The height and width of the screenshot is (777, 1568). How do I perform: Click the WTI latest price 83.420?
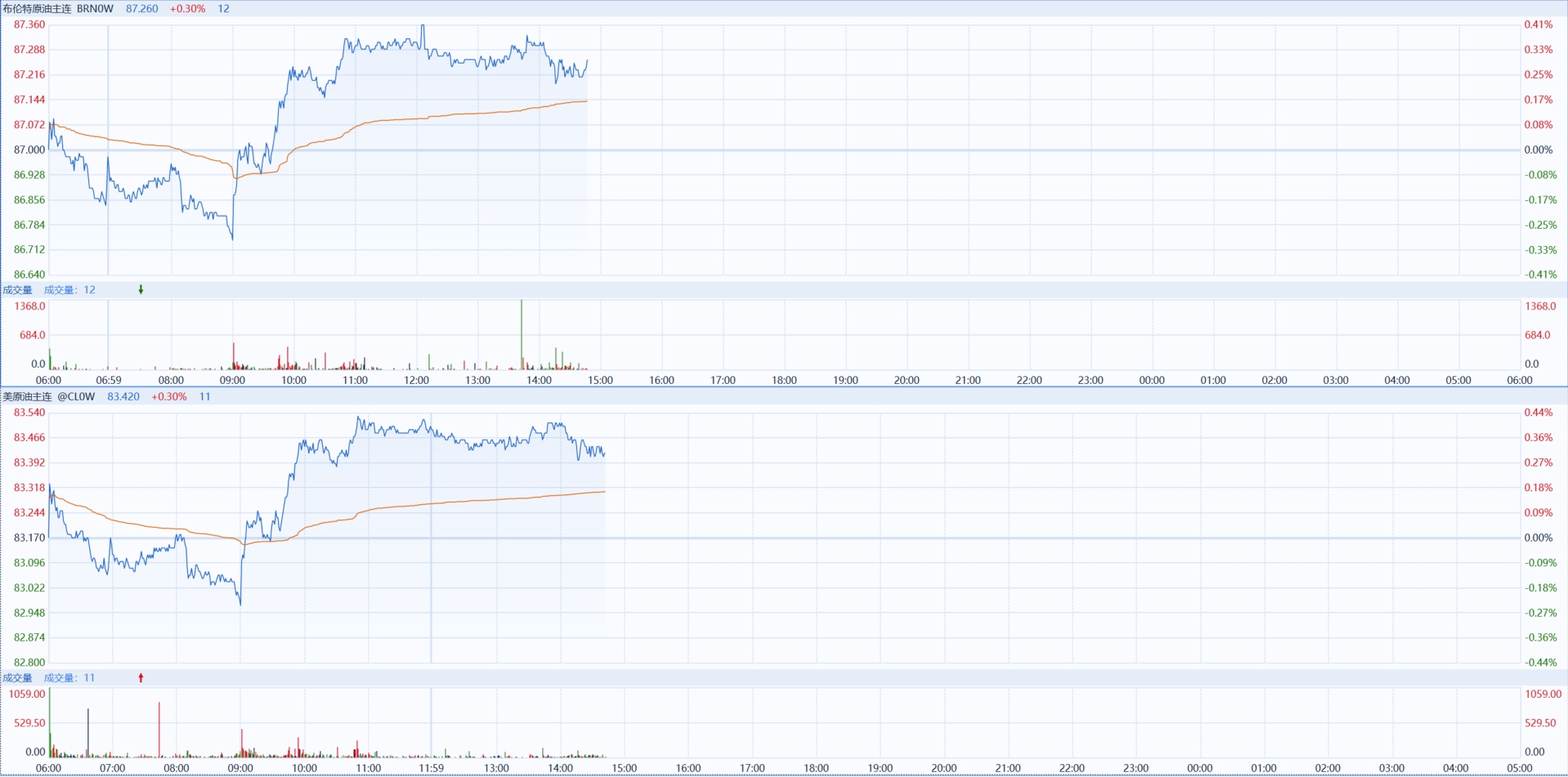[x=123, y=397]
